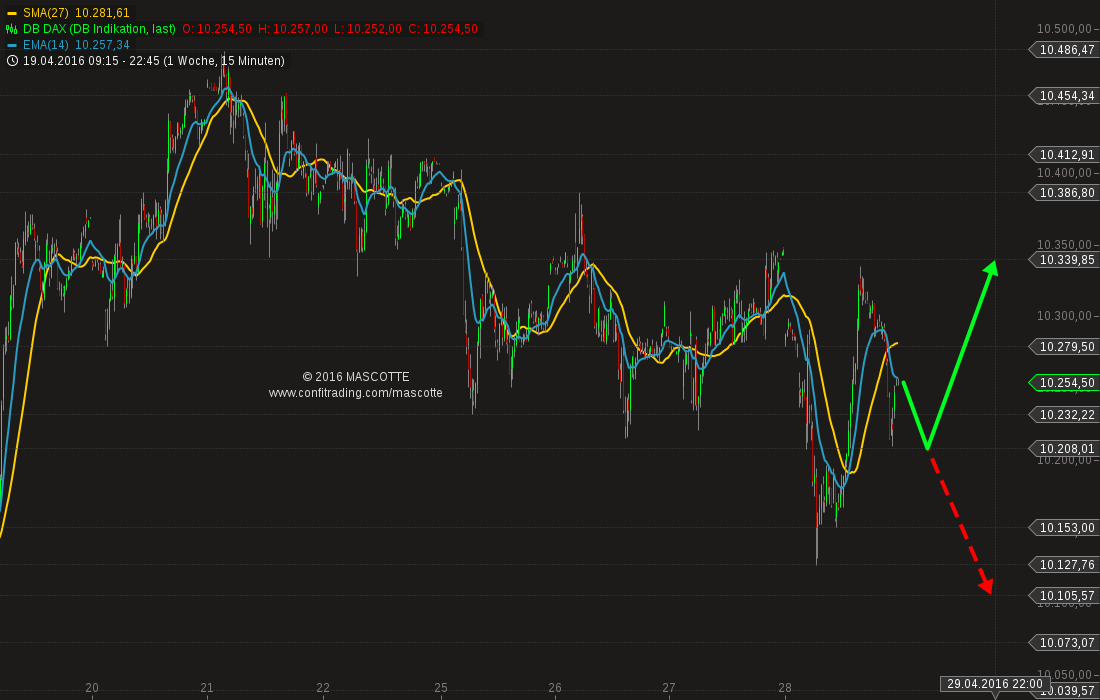This screenshot has width=1100, height=700.
Task: Click the green current price tag 10.254,50
Action: click(x=1062, y=382)
